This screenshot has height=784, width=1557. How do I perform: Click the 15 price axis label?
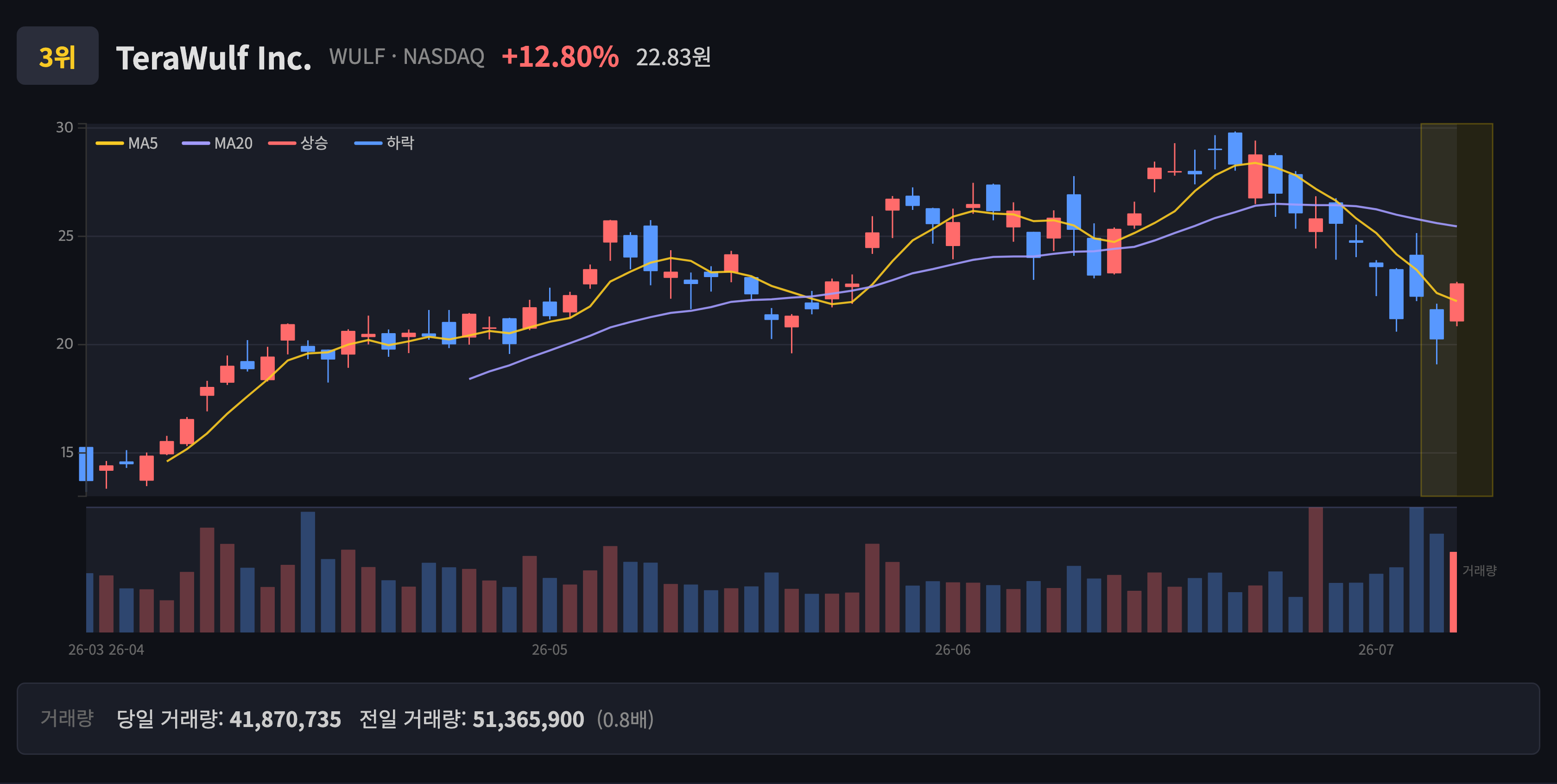66,452
